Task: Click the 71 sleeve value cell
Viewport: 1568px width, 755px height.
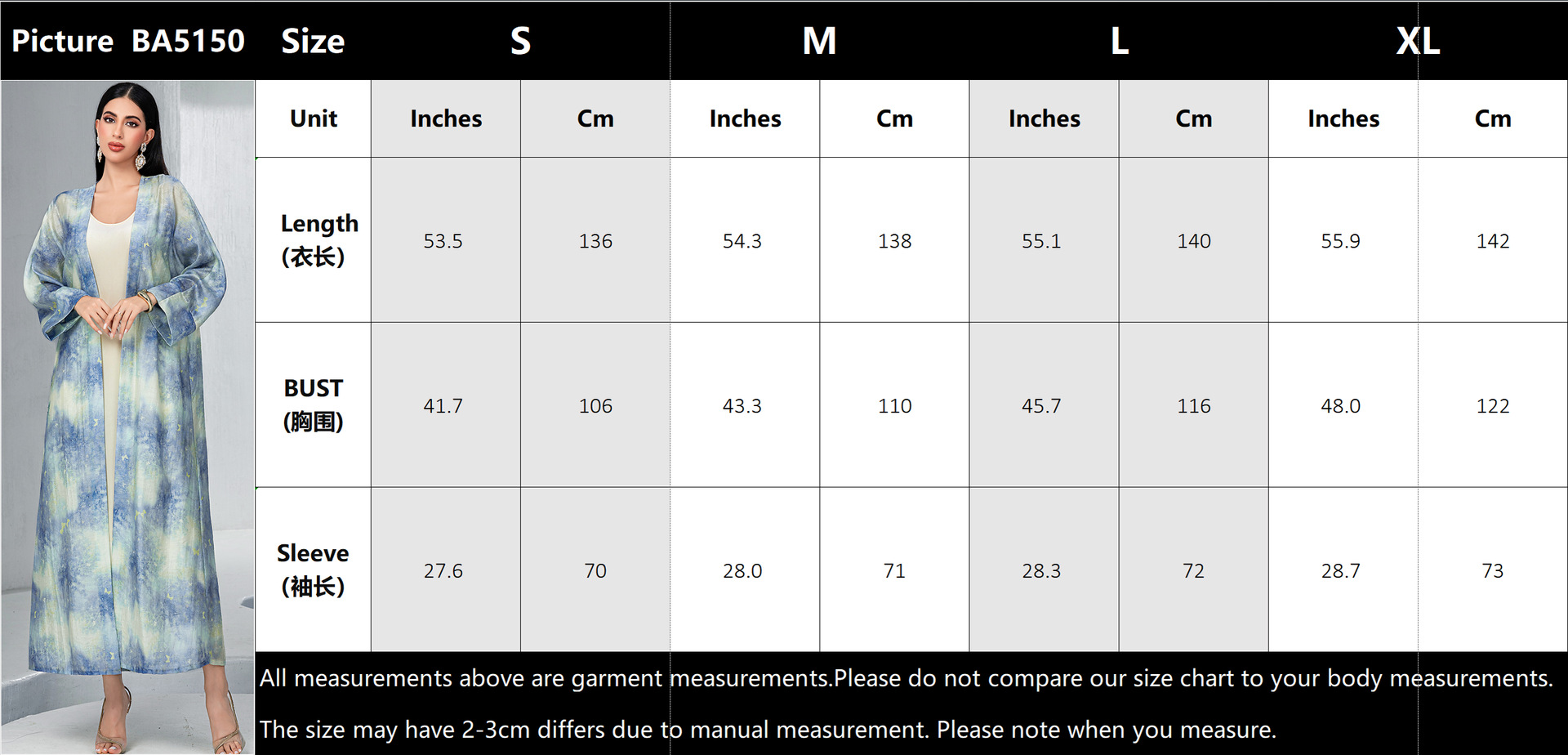Action: (895, 570)
